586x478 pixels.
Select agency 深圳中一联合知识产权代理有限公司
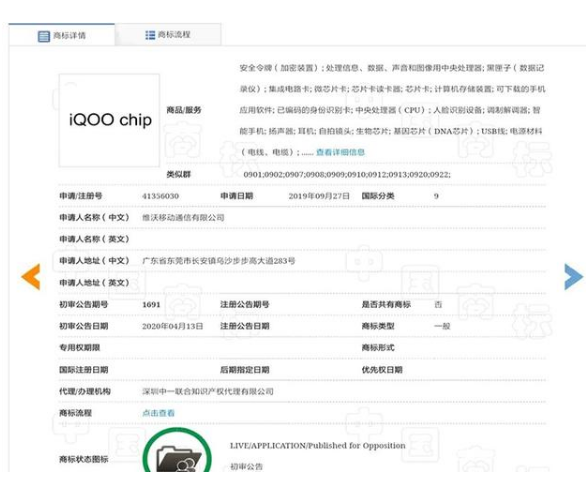pyautogui.click(x=207, y=391)
